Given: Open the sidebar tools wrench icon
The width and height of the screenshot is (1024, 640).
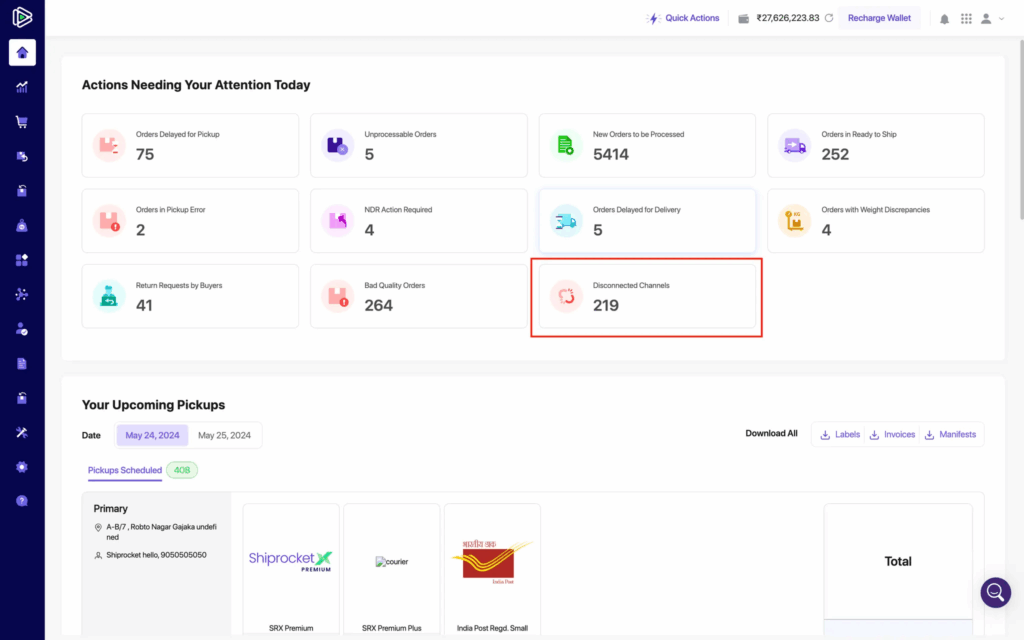Looking at the screenshot, I should 22,432.
